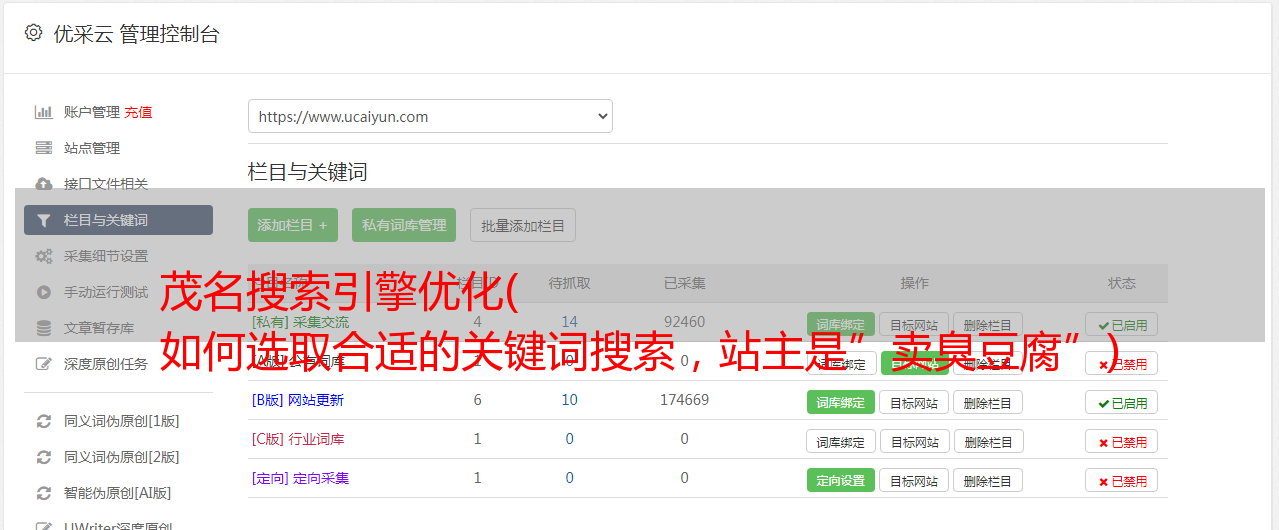Click 词库绑定 in the 采集交流 row
1279x530 pixels.
click(x=841, y=324)
